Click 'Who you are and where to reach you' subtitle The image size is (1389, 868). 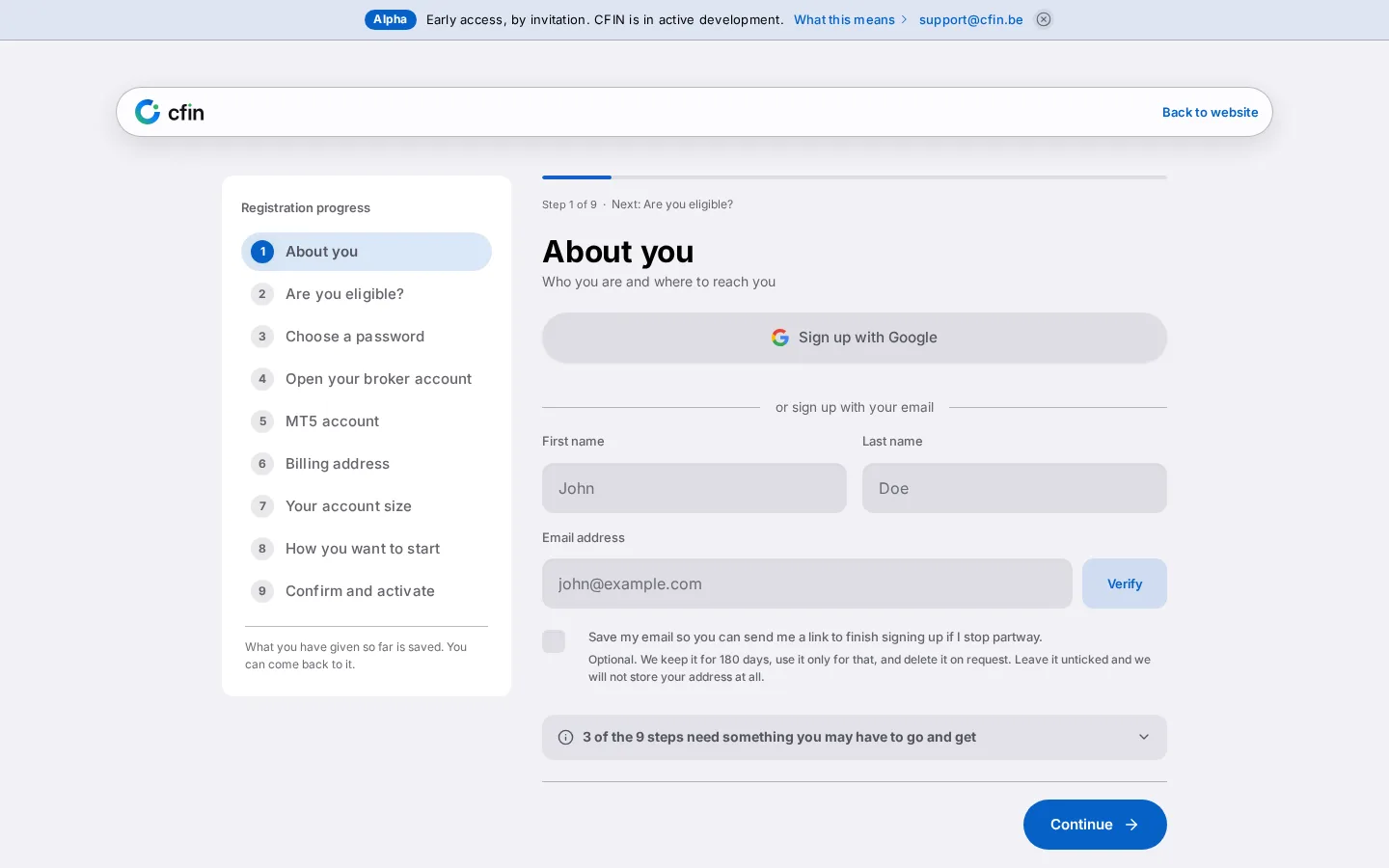(x=659, y=282)
